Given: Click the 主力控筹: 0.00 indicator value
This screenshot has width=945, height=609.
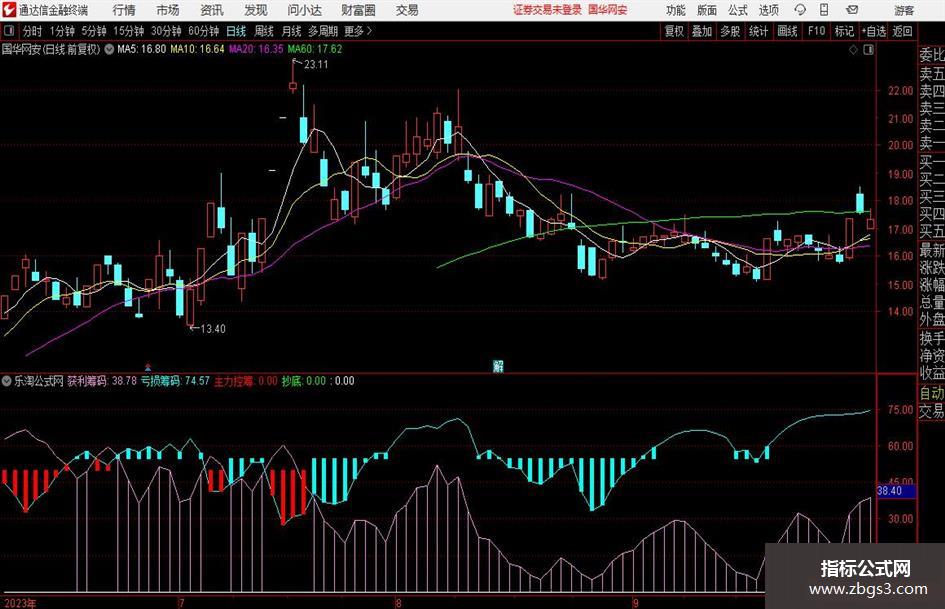Looking at the screenshot, I should [x=246, y=381].
